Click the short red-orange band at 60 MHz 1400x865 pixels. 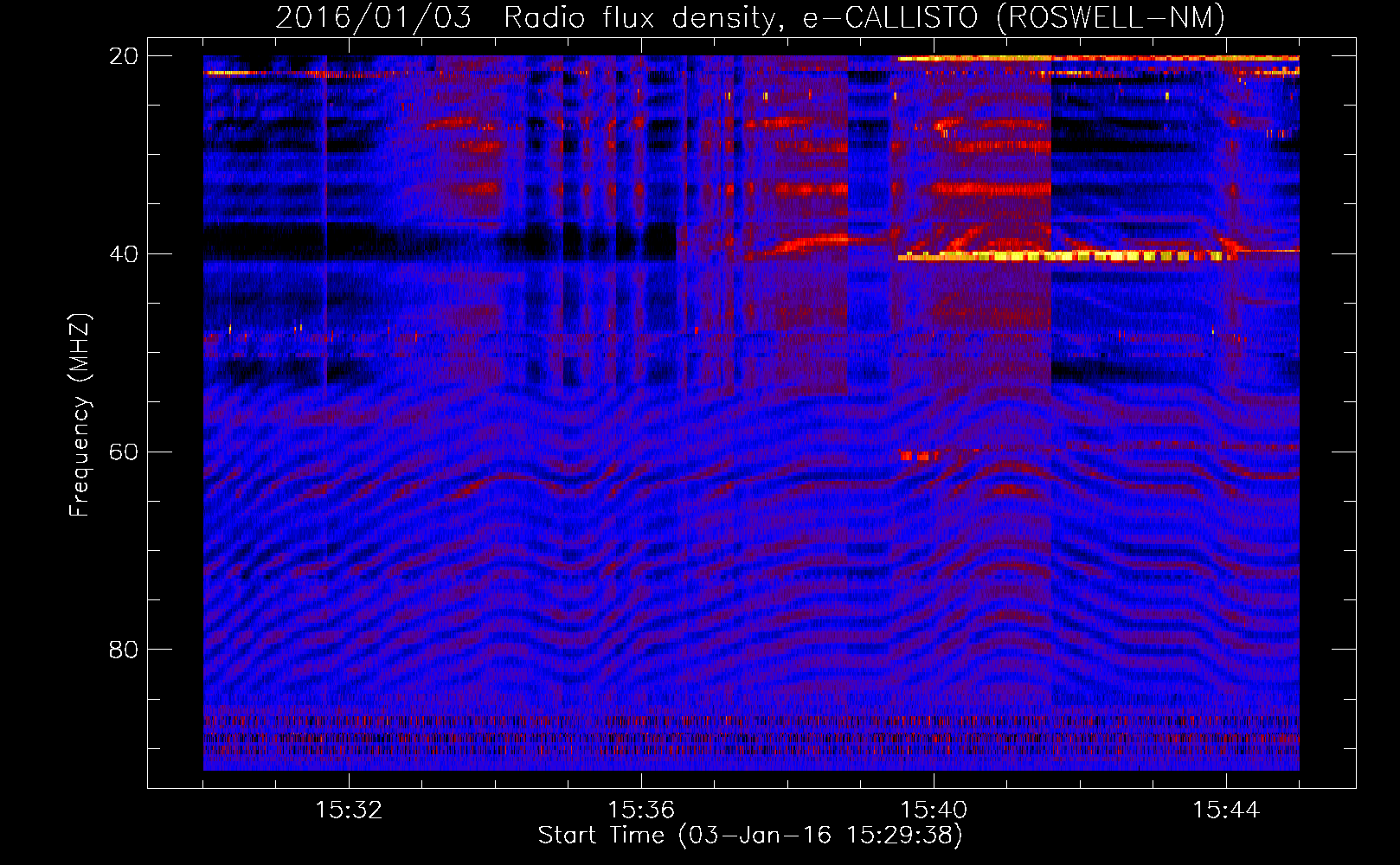click(920, 455)
